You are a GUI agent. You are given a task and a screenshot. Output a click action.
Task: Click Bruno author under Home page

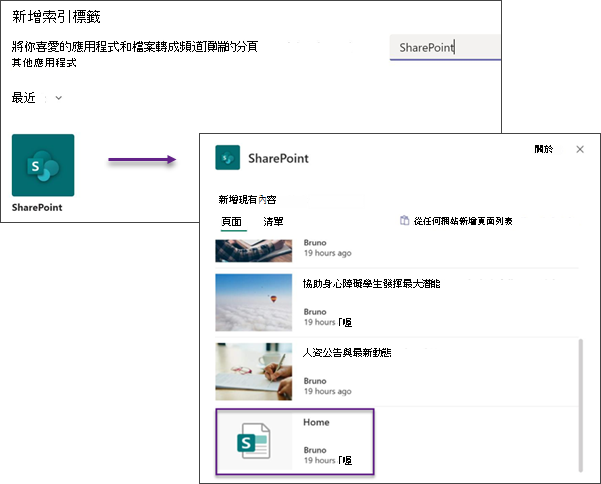(x=315, y=450)
